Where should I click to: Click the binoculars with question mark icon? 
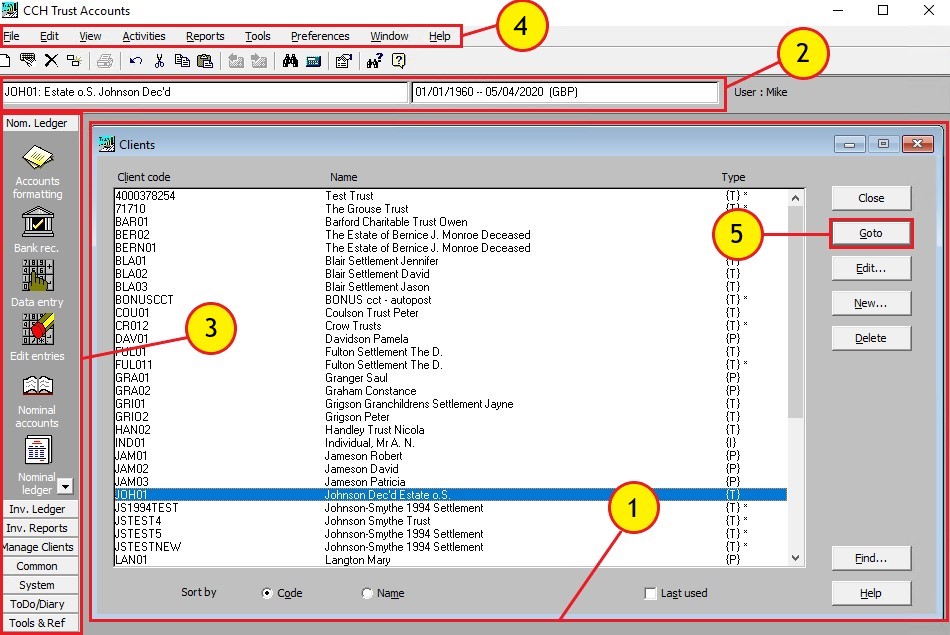[x=374, y=61]
